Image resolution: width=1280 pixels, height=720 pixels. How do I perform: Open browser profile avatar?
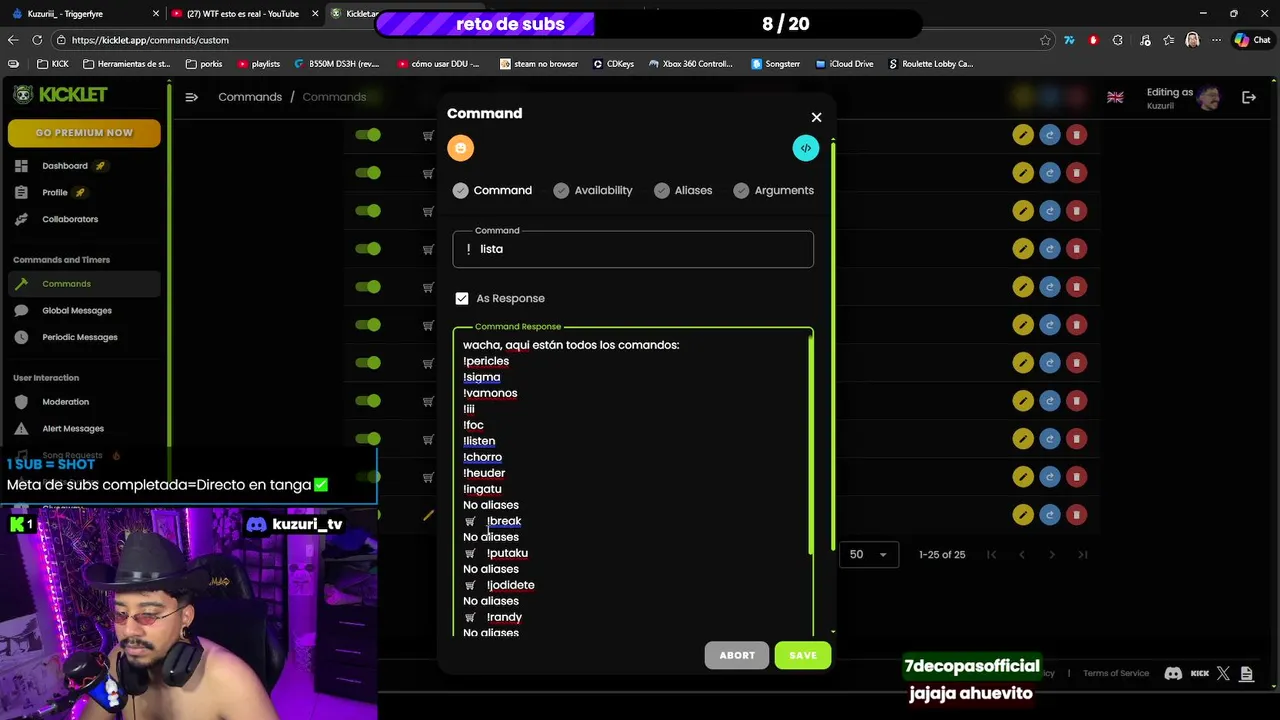point(1192,40)
